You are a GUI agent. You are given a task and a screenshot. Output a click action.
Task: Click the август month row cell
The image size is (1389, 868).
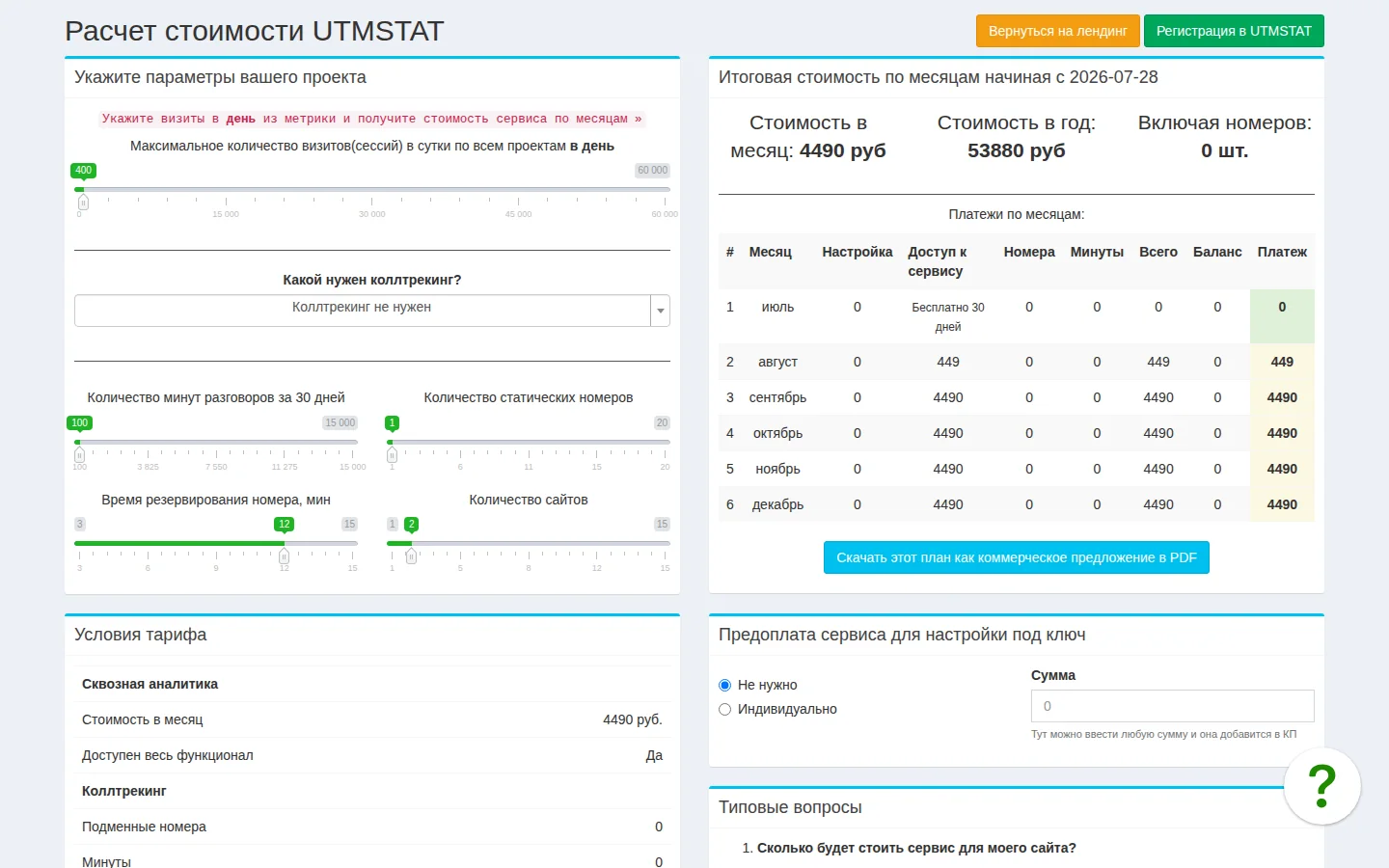point(777,362)
